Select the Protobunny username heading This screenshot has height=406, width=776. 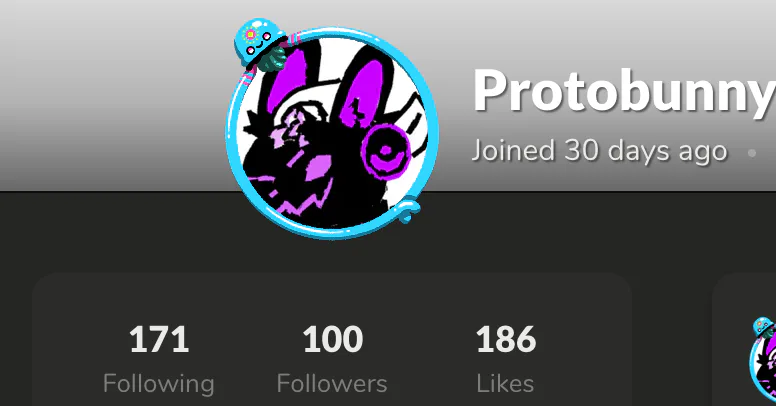click(624, 93)
